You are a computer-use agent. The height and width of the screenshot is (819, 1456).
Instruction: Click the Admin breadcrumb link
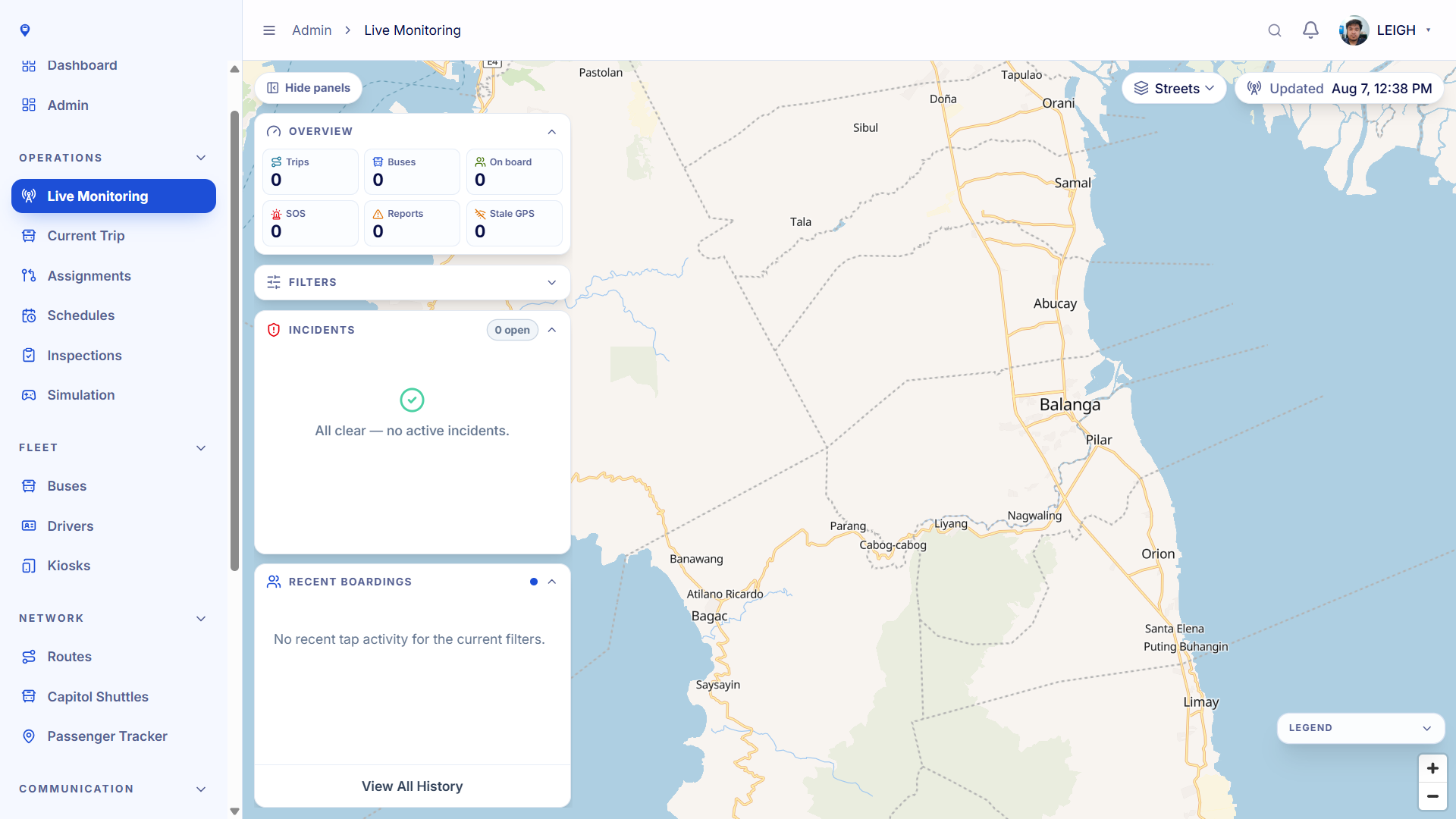(312, 30)
